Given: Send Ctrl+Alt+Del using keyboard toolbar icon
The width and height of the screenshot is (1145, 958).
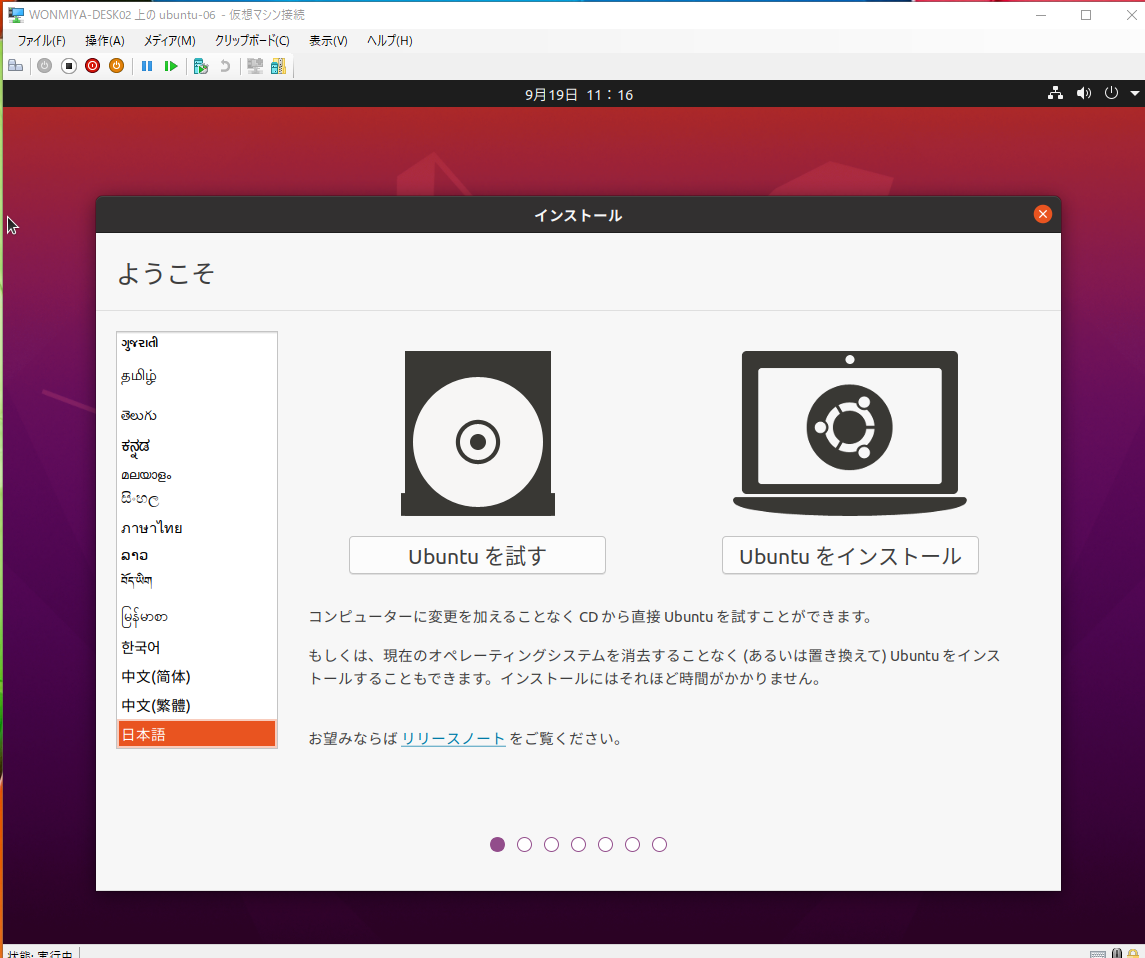Looking at the screenshot, I should pyautogui.click(x=15, y=66).
